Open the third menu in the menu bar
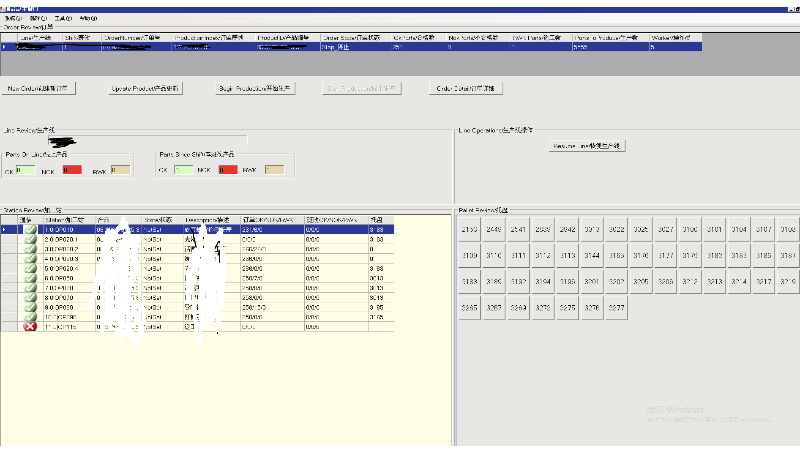The height and width of the screenshot is (453, 800). 63,18
